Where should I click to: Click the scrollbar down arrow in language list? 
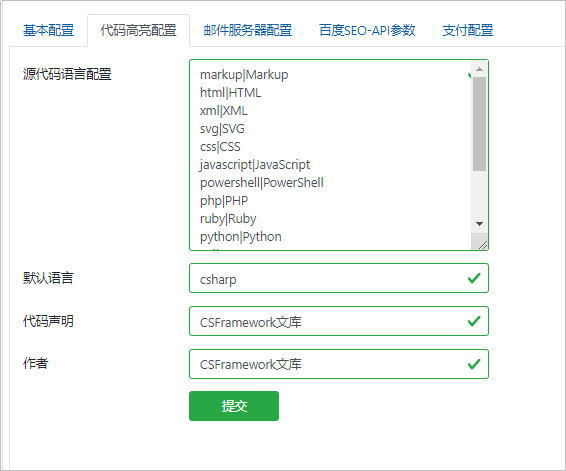tap(479, 224)
